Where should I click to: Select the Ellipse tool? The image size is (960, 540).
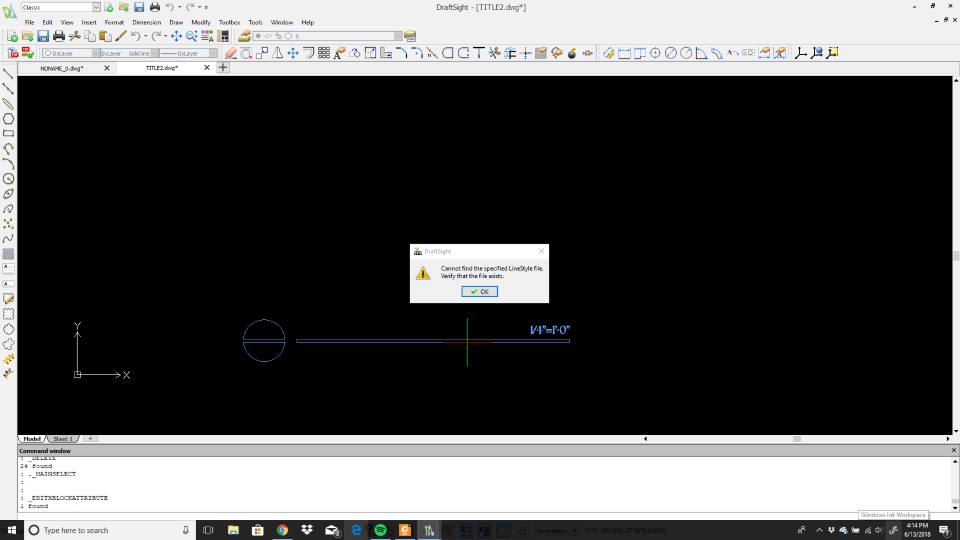[x=8, y=194]
